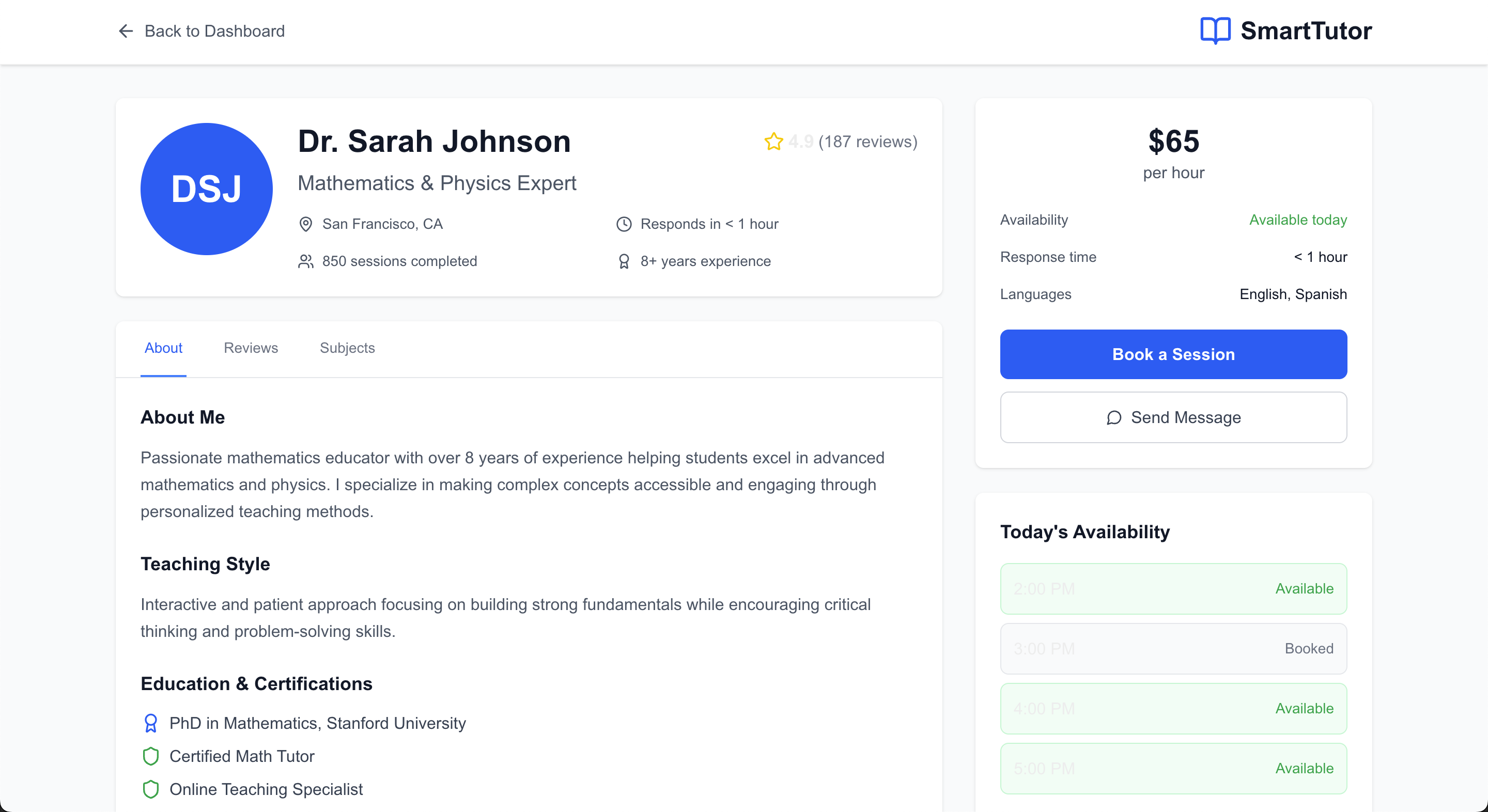Click the clock response time icon
This screenshot has width=1488, height=812.
[x=624, y=224]
